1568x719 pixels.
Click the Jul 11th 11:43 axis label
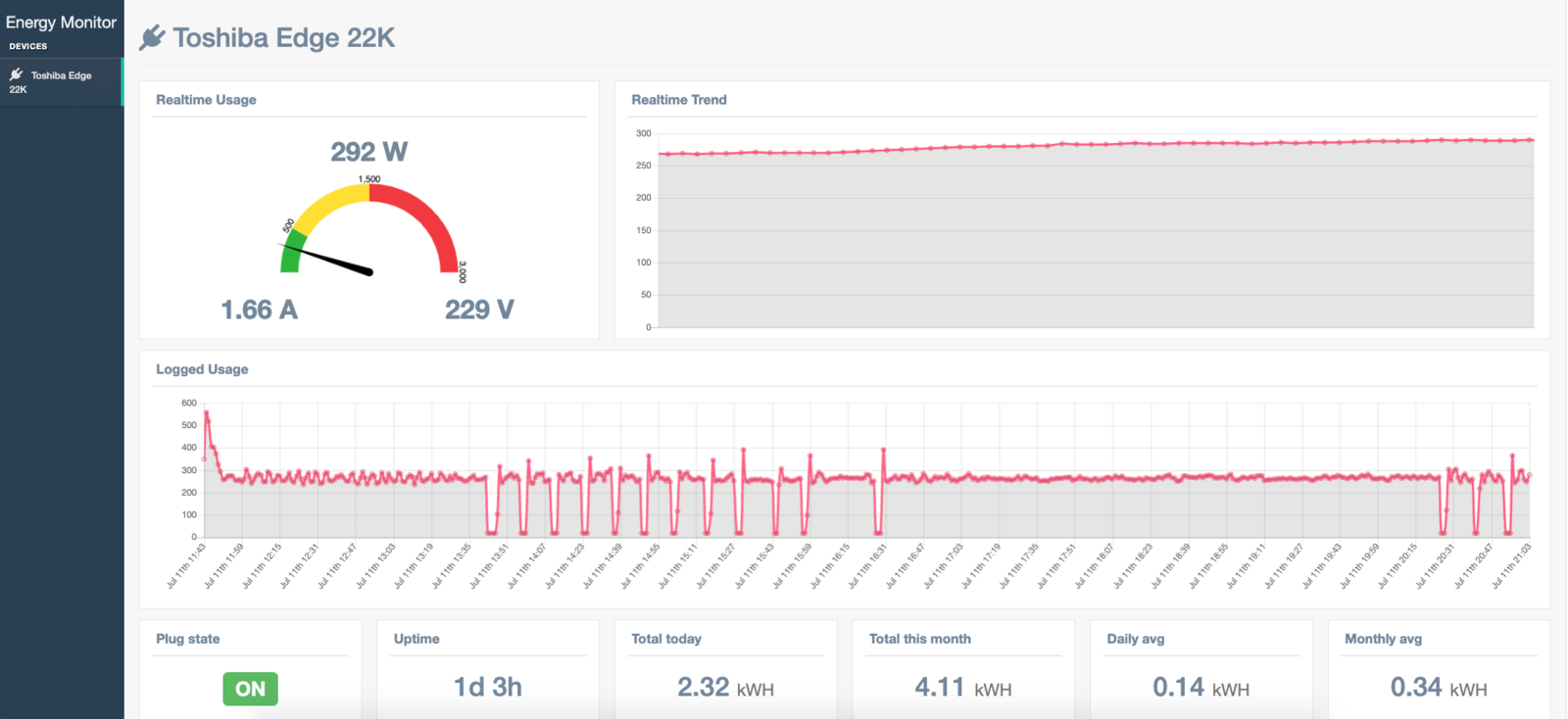[x=186, y=567]
